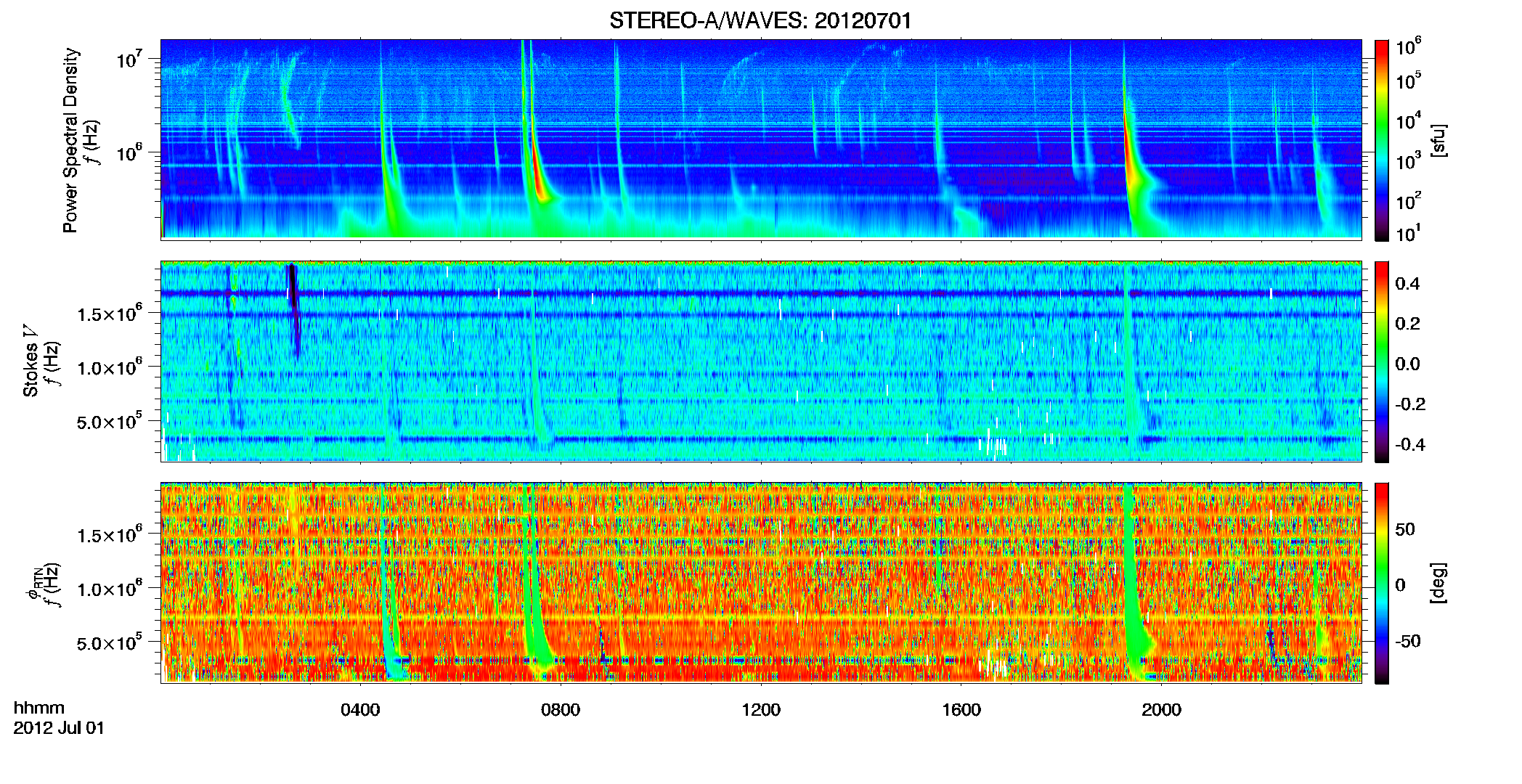Select the date label 2012 Jul 01

59,728
